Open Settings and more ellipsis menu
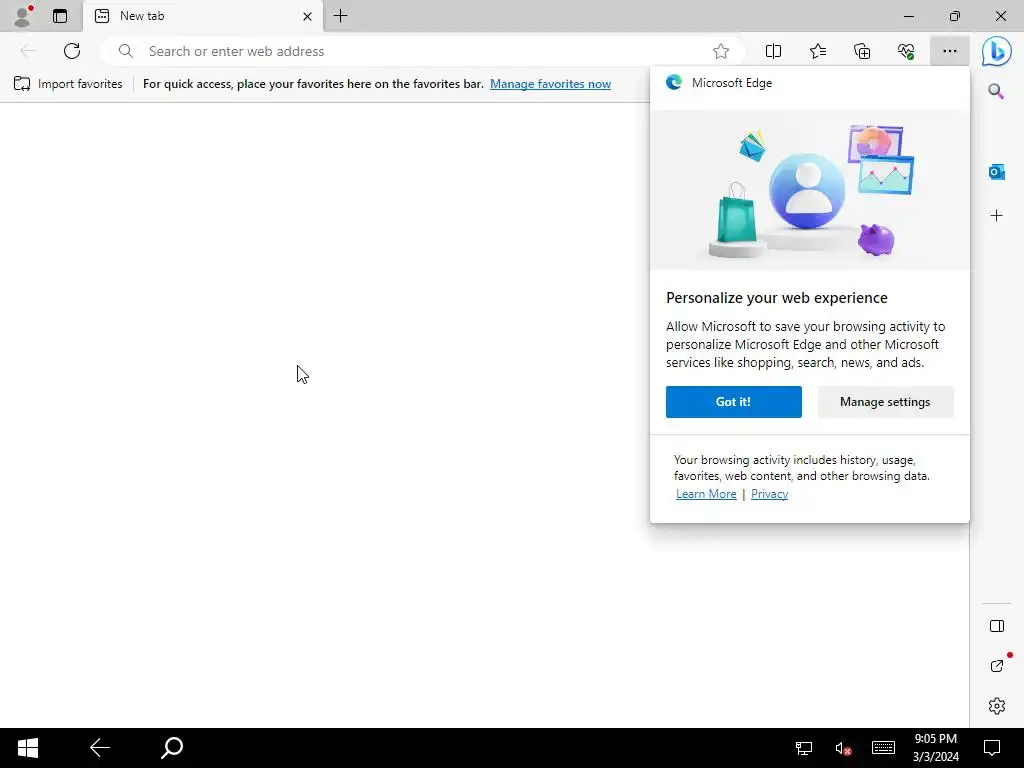 950,51
